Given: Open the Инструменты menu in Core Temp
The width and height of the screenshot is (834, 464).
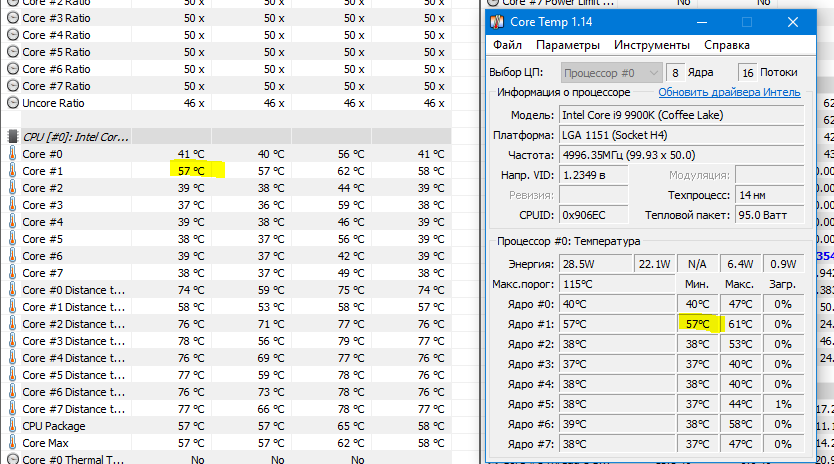Looking at the screenshot, I should tap(652, 45).
